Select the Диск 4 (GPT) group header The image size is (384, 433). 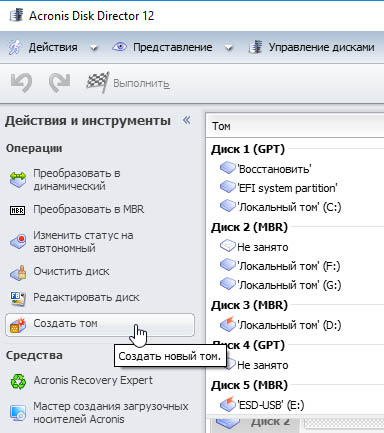(256, 345)
